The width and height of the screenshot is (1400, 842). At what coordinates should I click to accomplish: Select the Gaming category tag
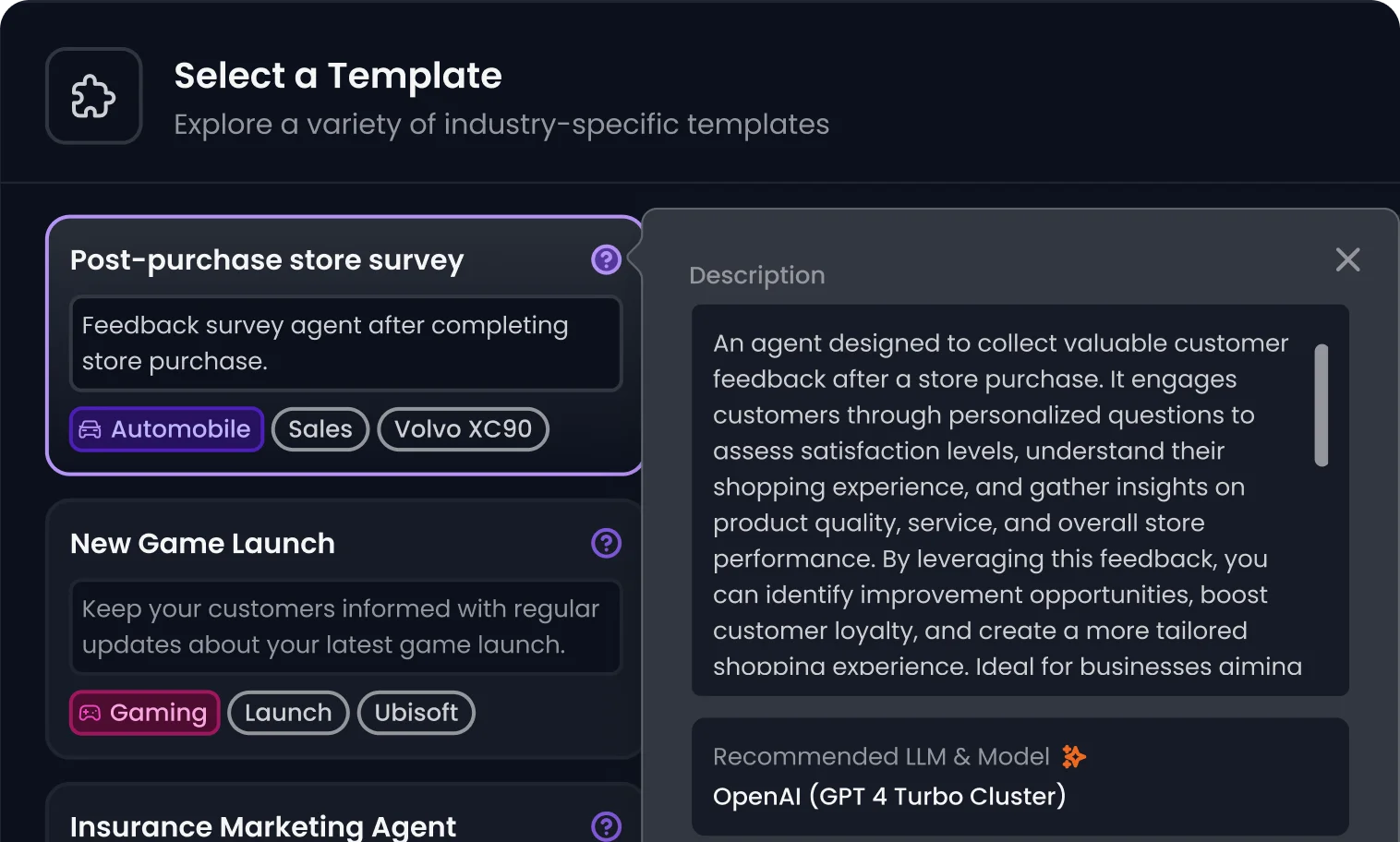[145, 713]
